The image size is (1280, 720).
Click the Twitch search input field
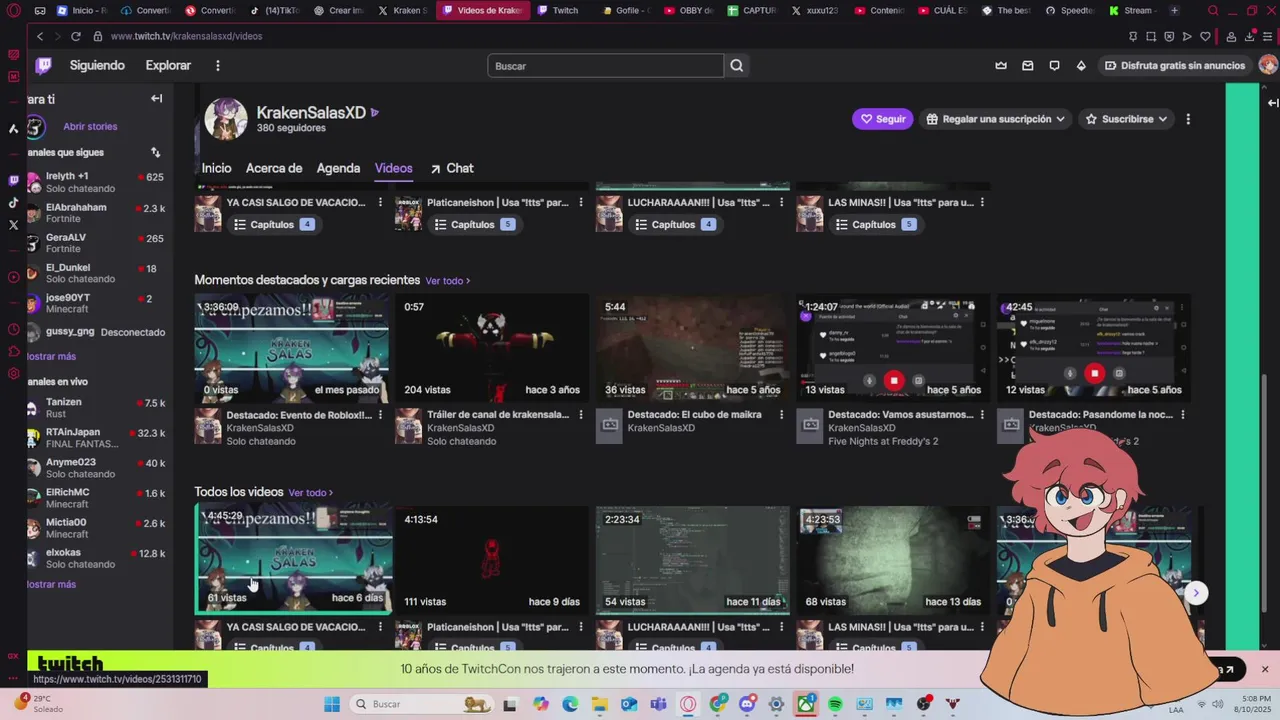coord(605,66)
